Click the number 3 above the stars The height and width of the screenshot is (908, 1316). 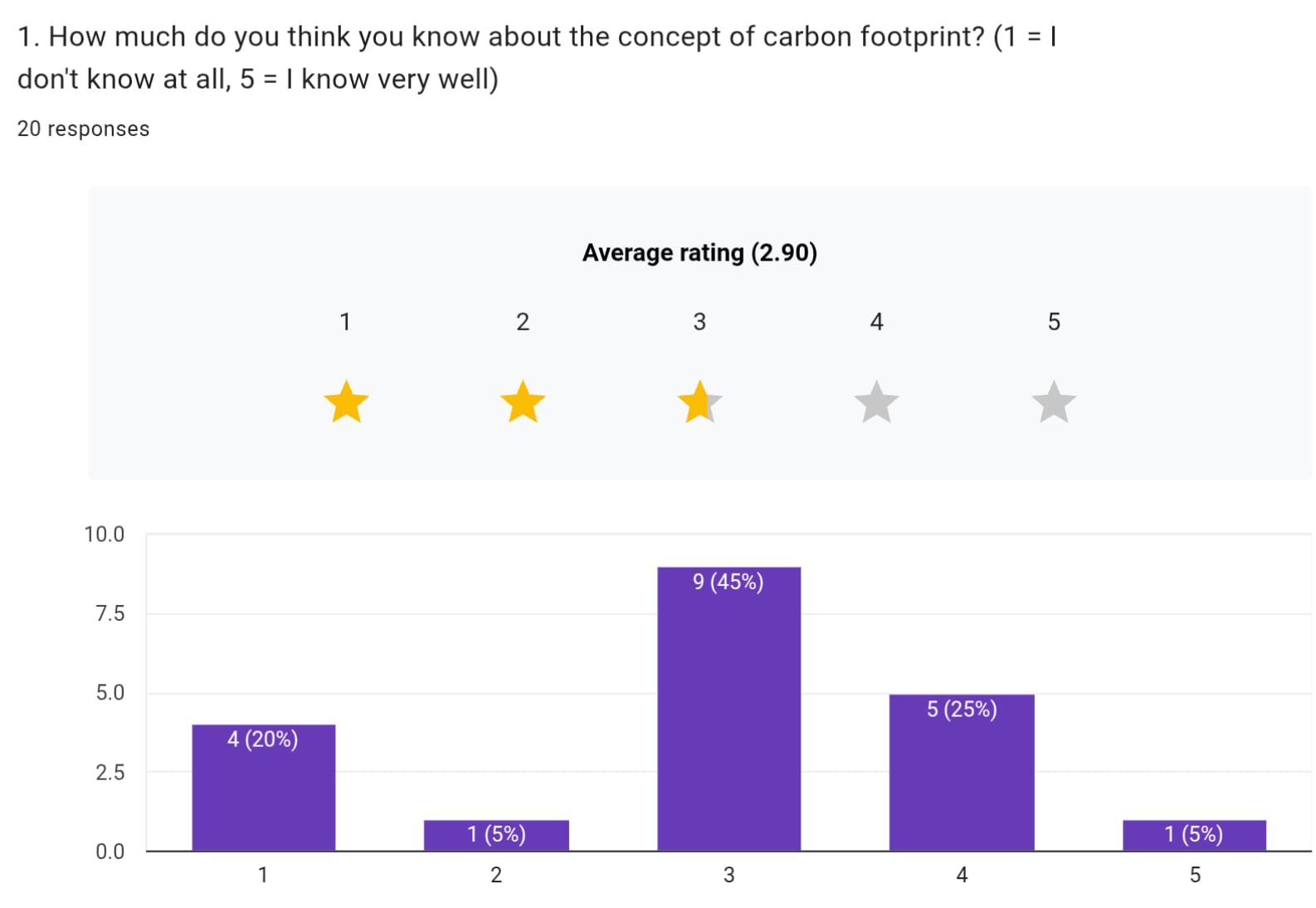[x=699, y=321]
